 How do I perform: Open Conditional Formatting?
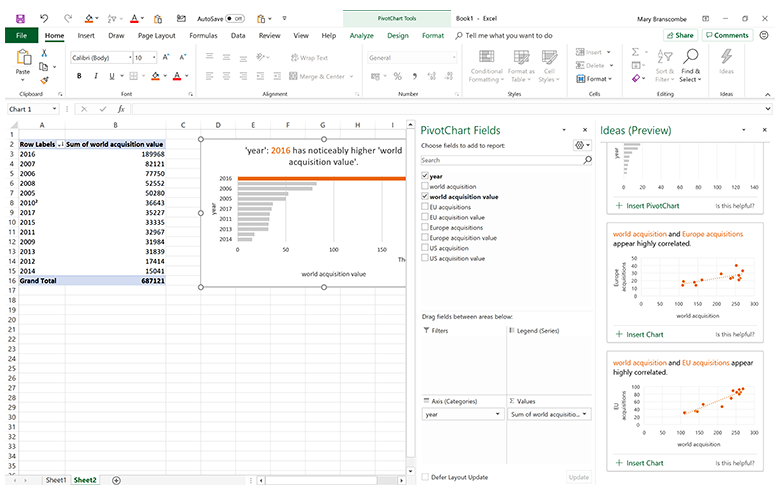pyautogui.click(x=486, y=66)
